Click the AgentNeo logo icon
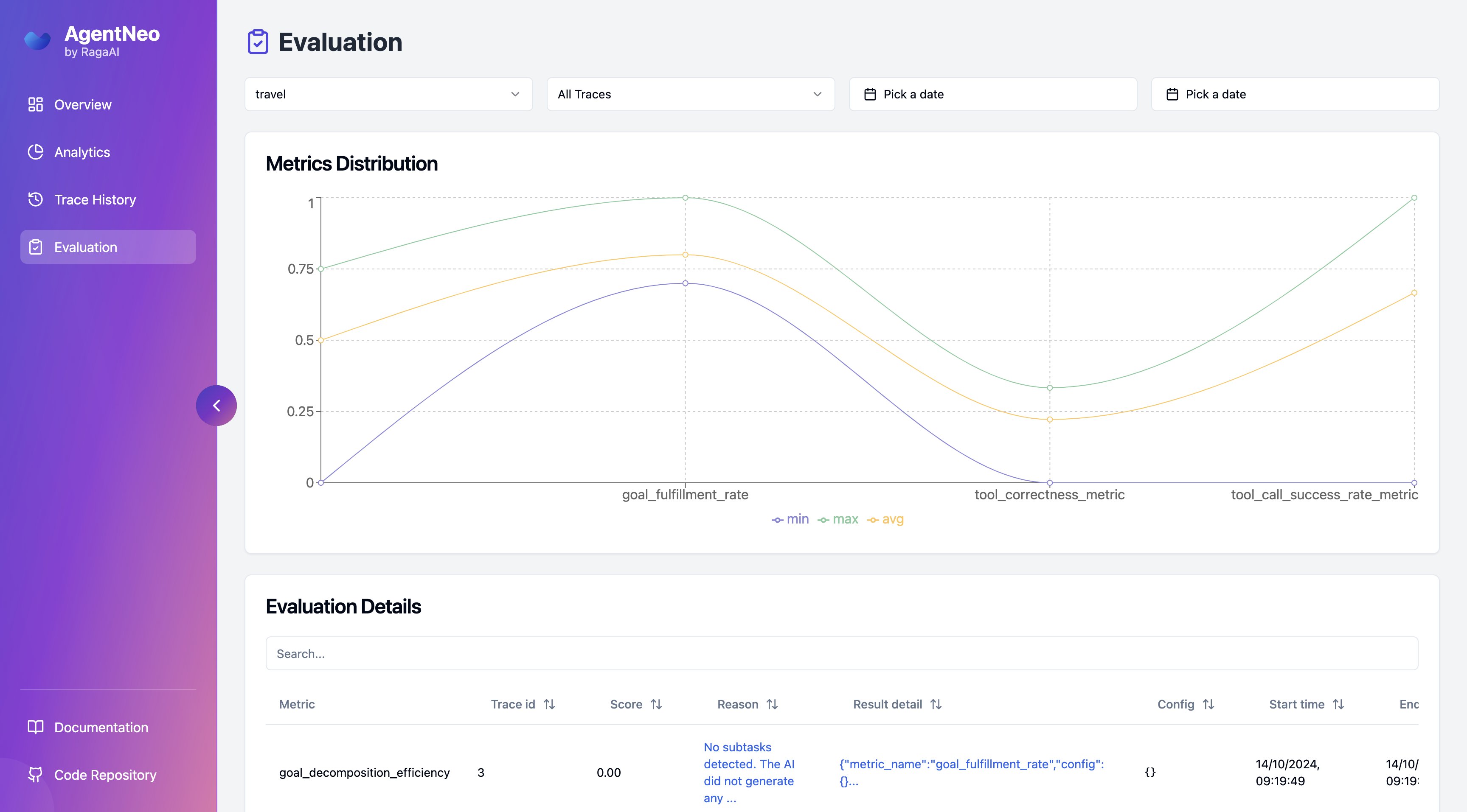 click(38, 39)
